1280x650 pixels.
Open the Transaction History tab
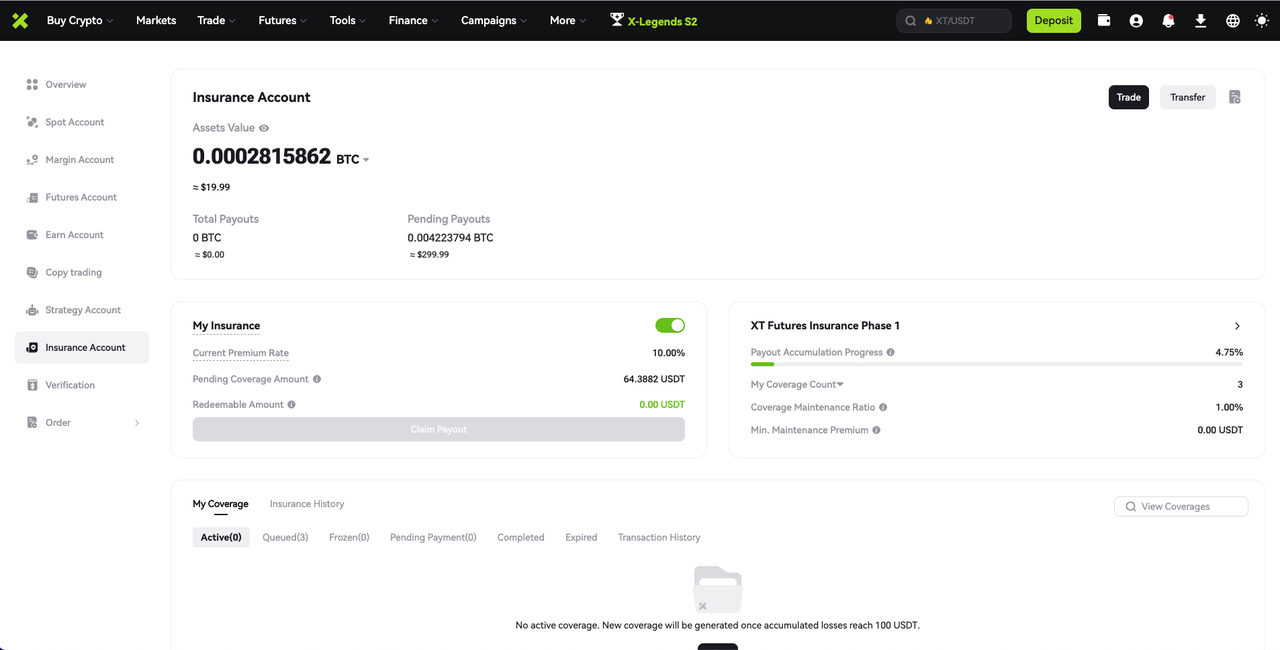click(659, 537)
